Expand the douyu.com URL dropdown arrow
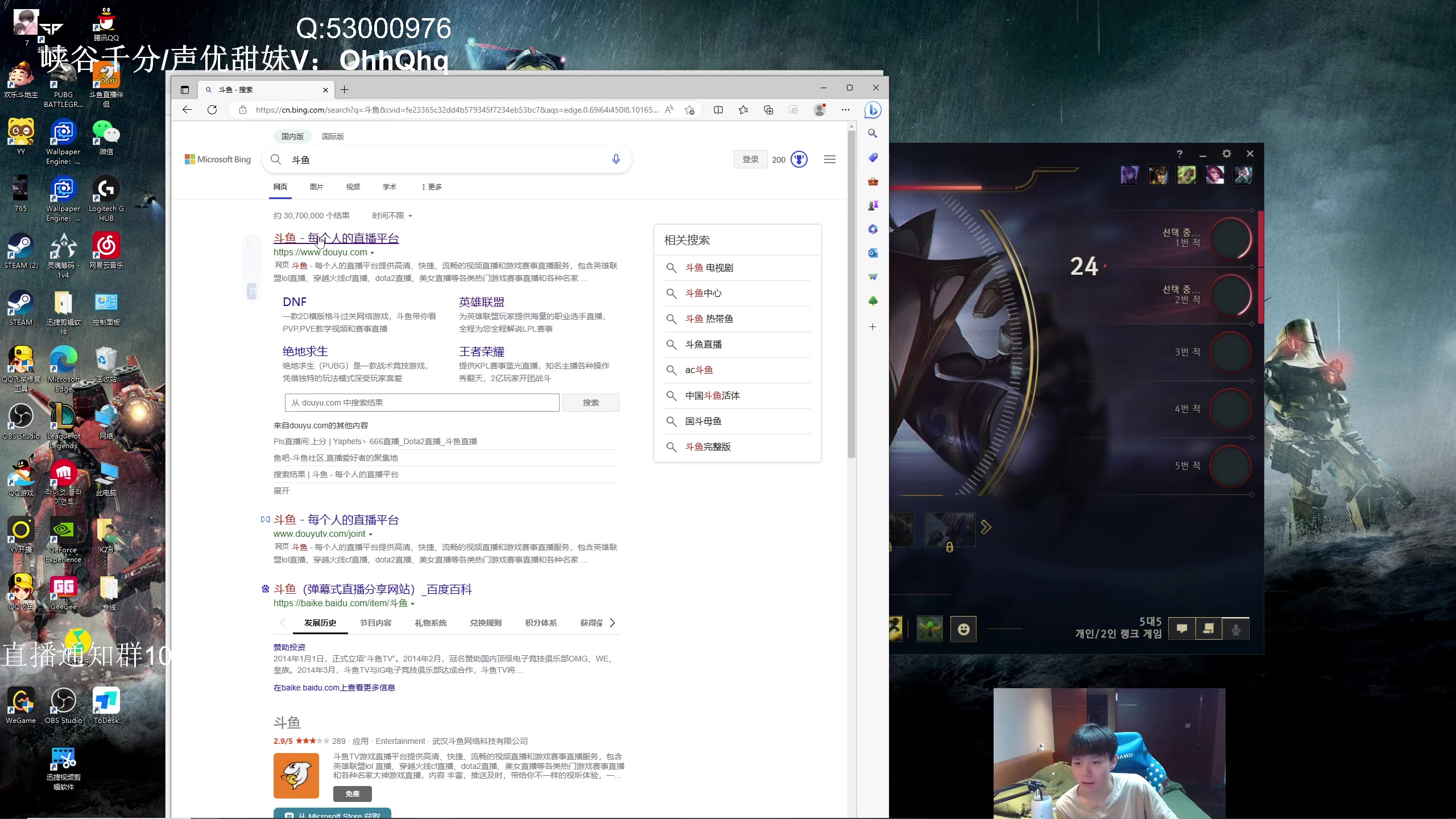This screenshot has height=819, width=1456. point(373,253)
